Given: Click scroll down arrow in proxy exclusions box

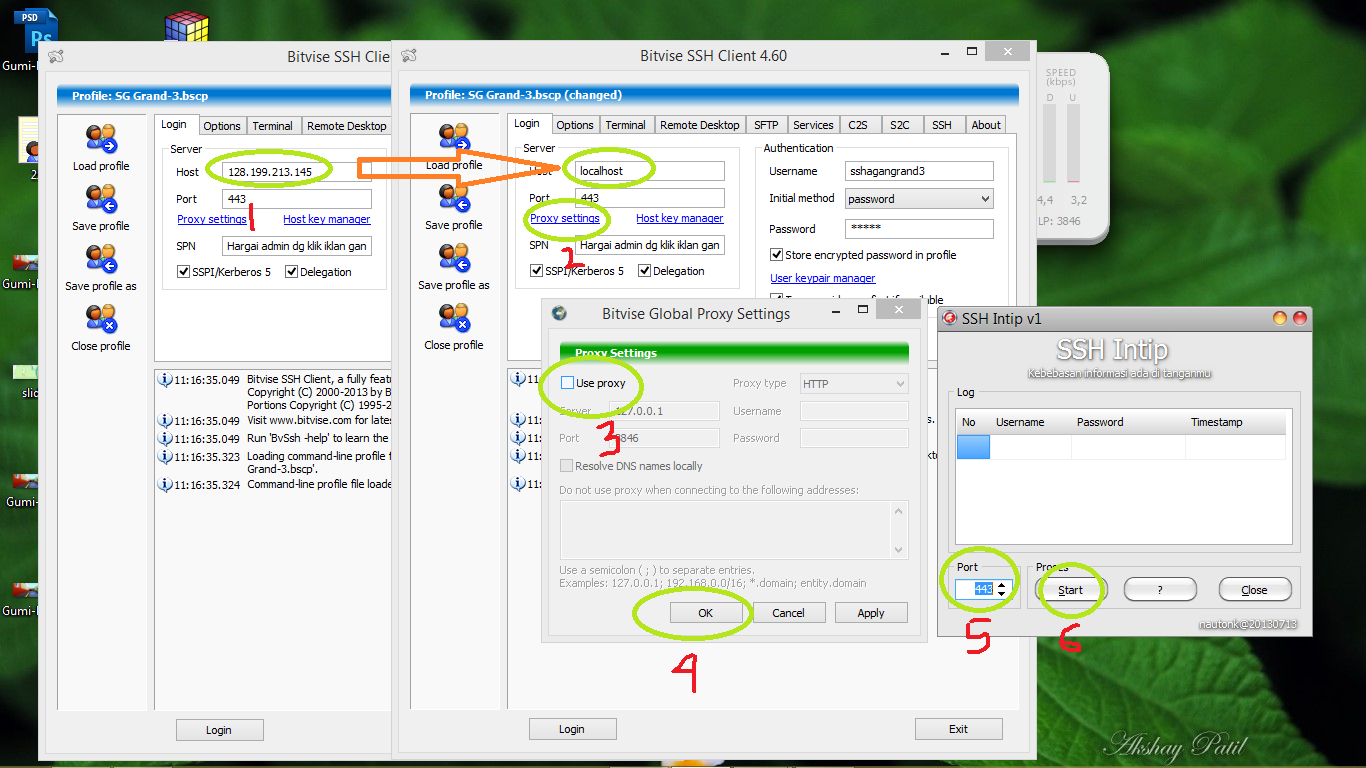Looking at the screenshot, I should click(x=899, y=550).
